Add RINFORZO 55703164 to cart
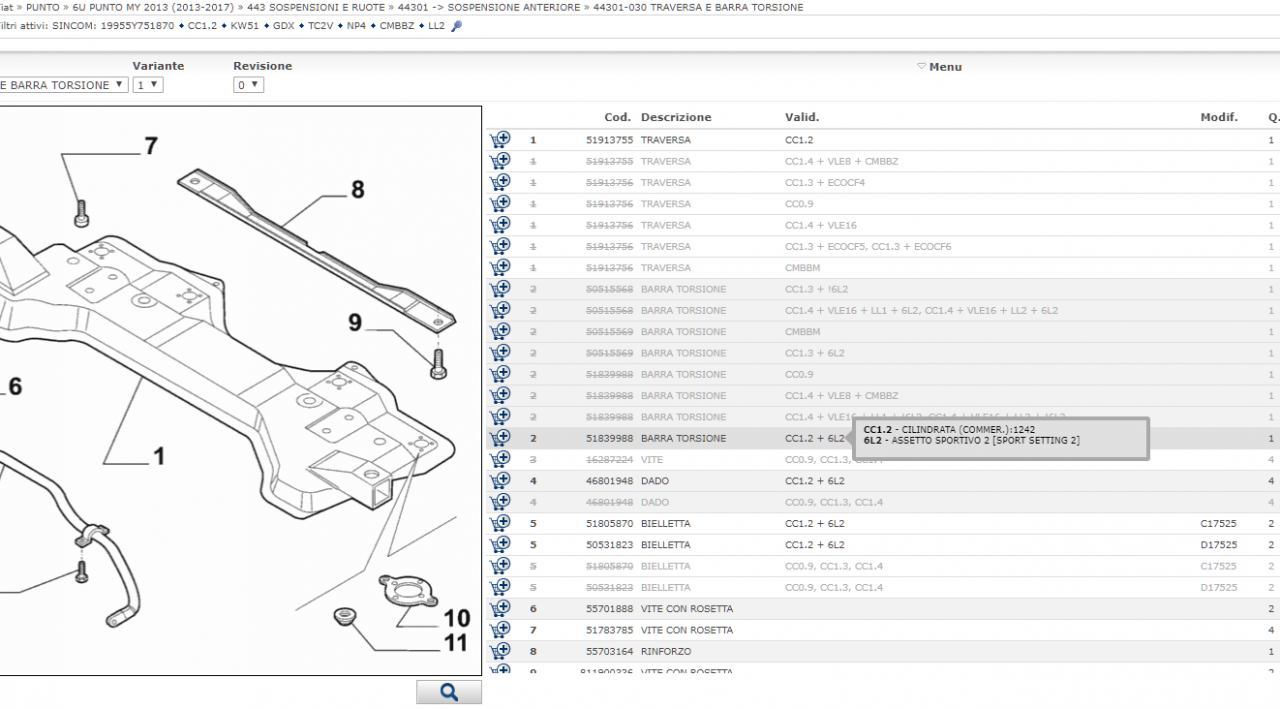This screenshot has width=1280, height=709. click(x=500, y=651)
